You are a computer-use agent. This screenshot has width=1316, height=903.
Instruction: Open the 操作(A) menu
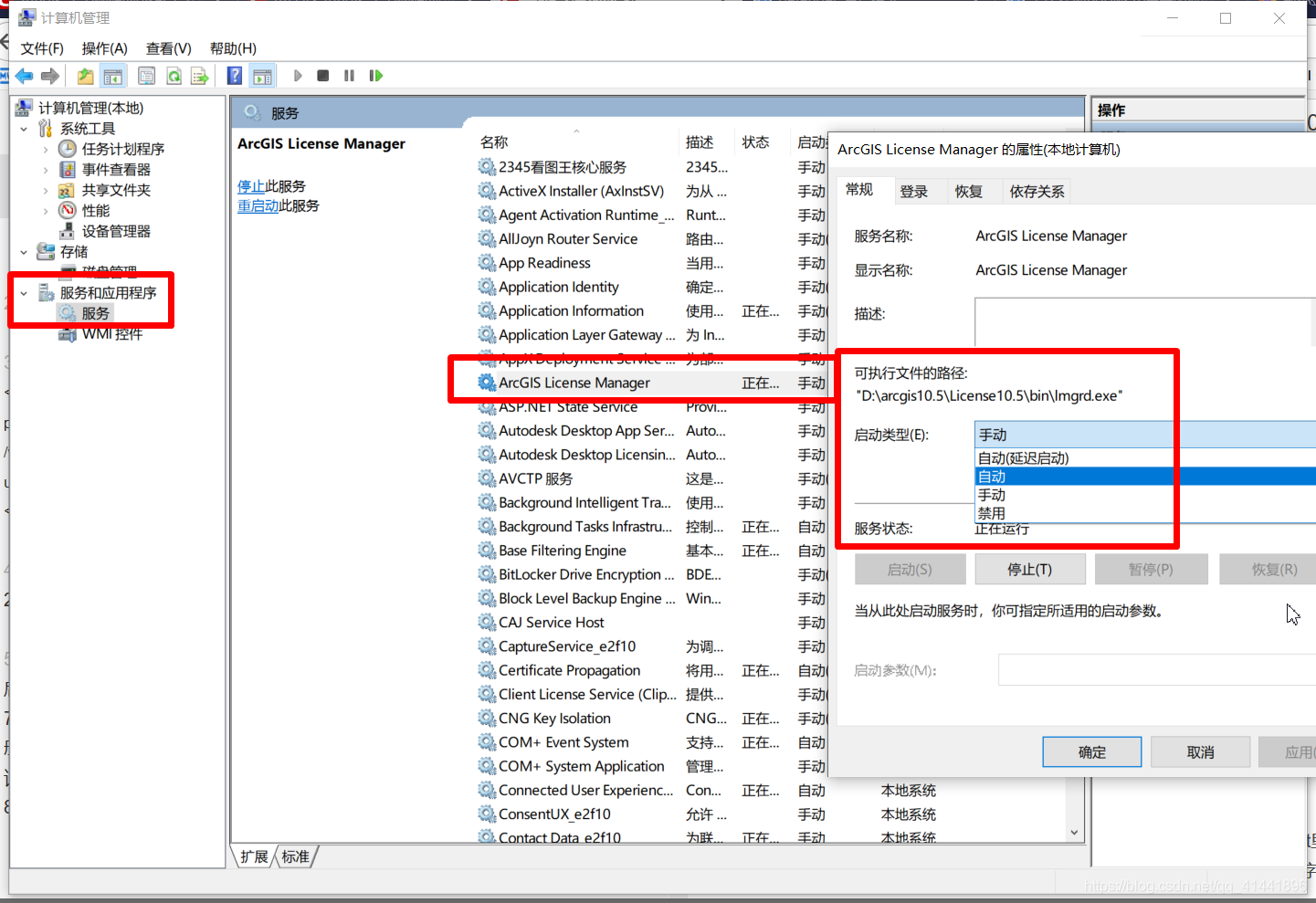104,48
